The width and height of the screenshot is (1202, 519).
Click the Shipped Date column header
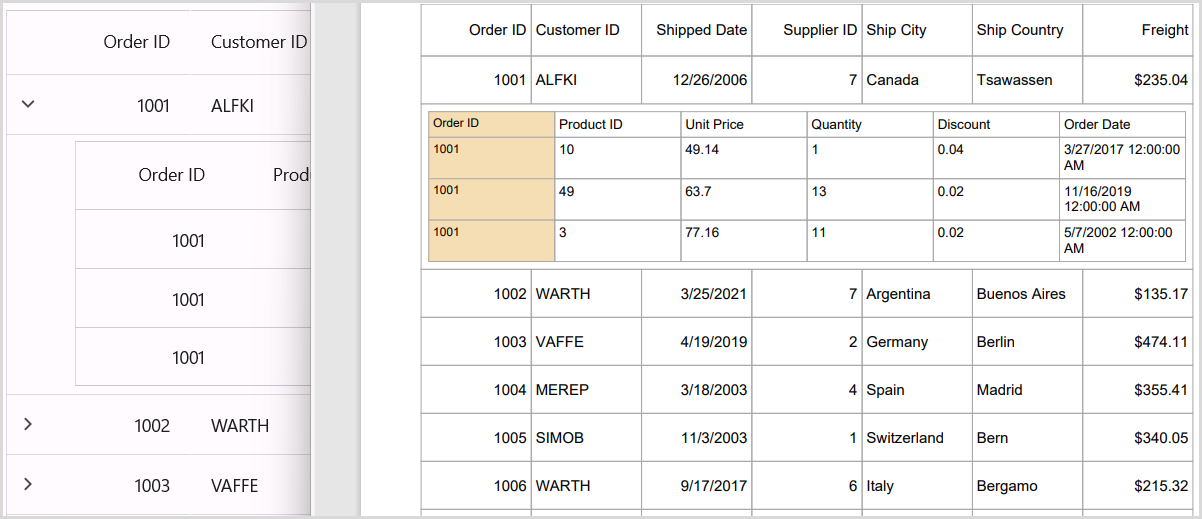pos(701,30)
